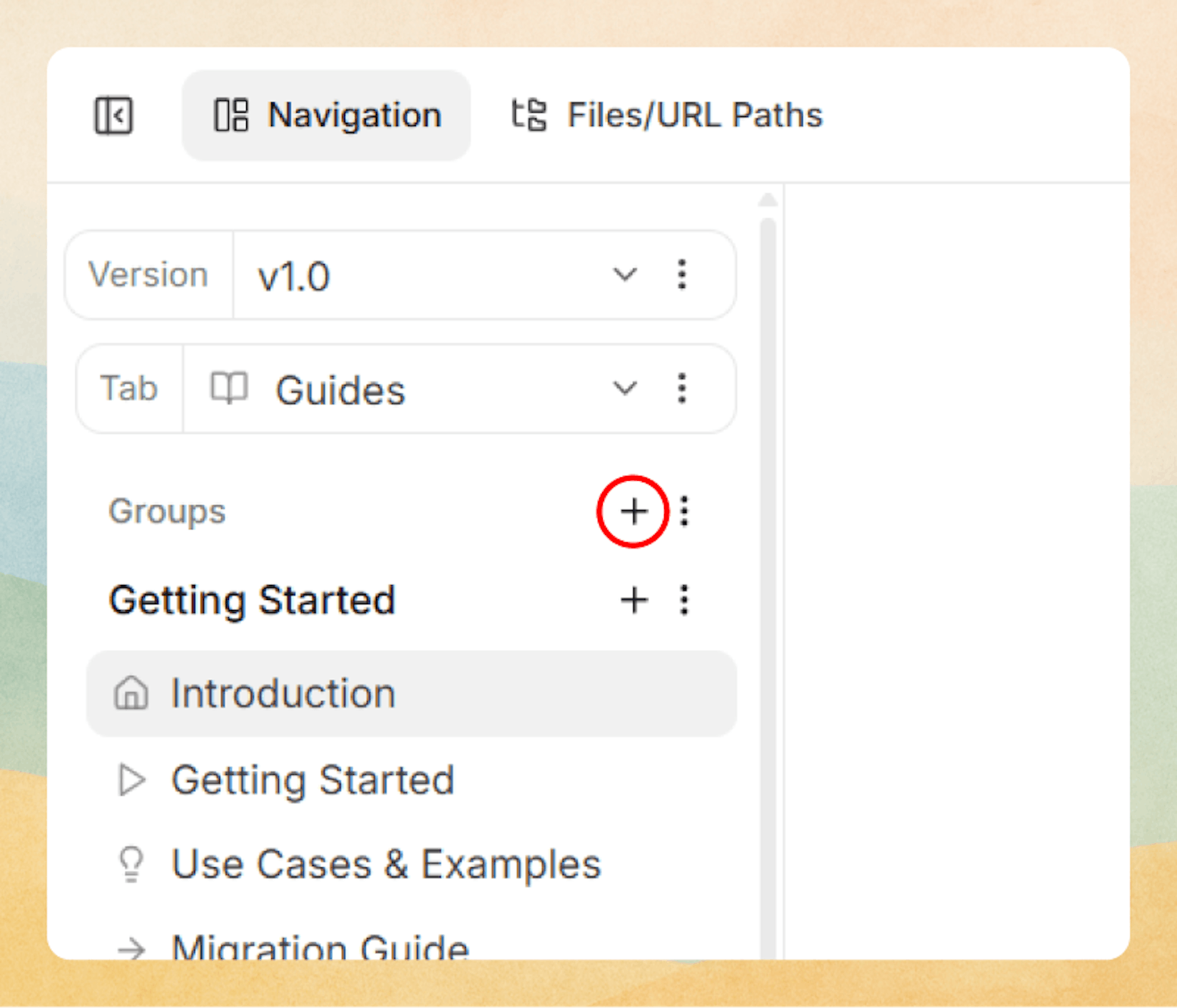Click the arrow icon beside Migration Guide
1177x1008 pixels.
(131, 947)
